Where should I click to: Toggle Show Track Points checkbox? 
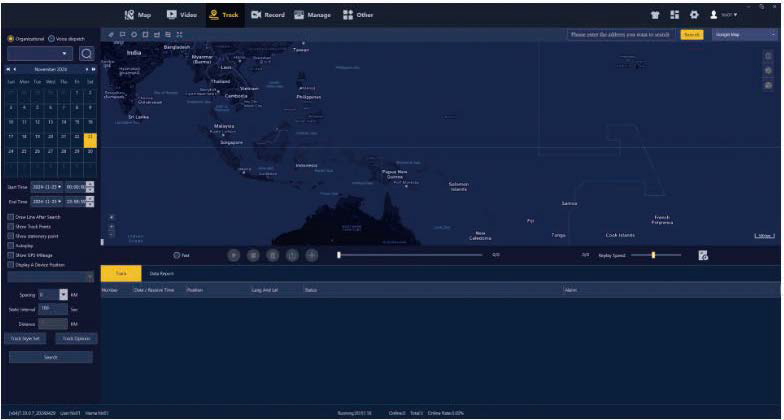(x=10, y=226)
